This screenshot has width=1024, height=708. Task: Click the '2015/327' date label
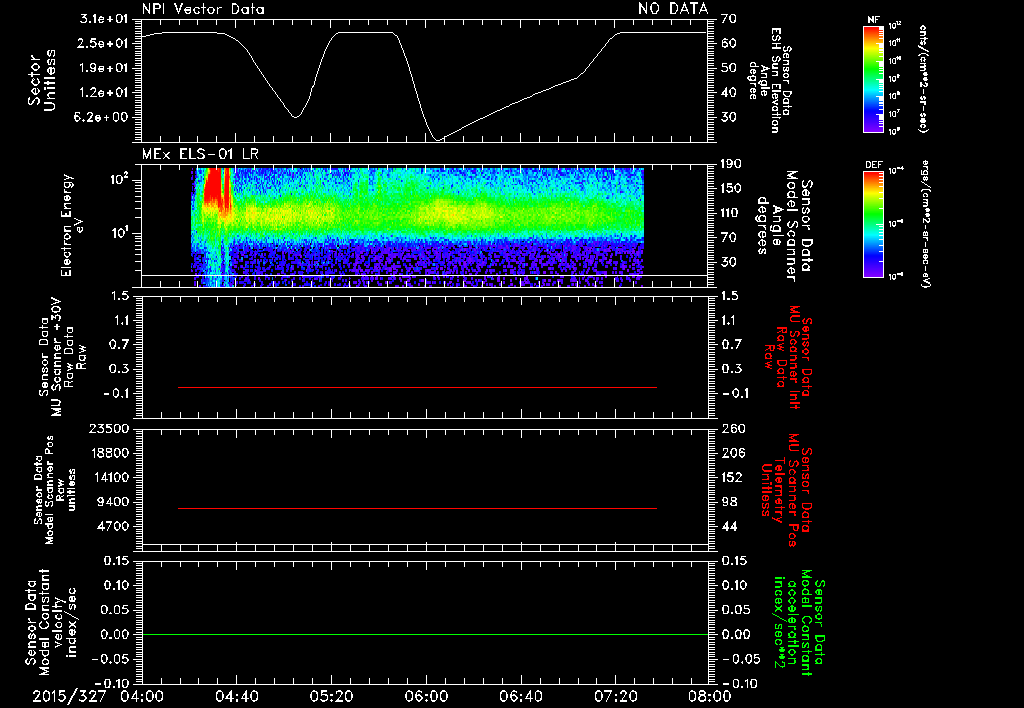69,696
